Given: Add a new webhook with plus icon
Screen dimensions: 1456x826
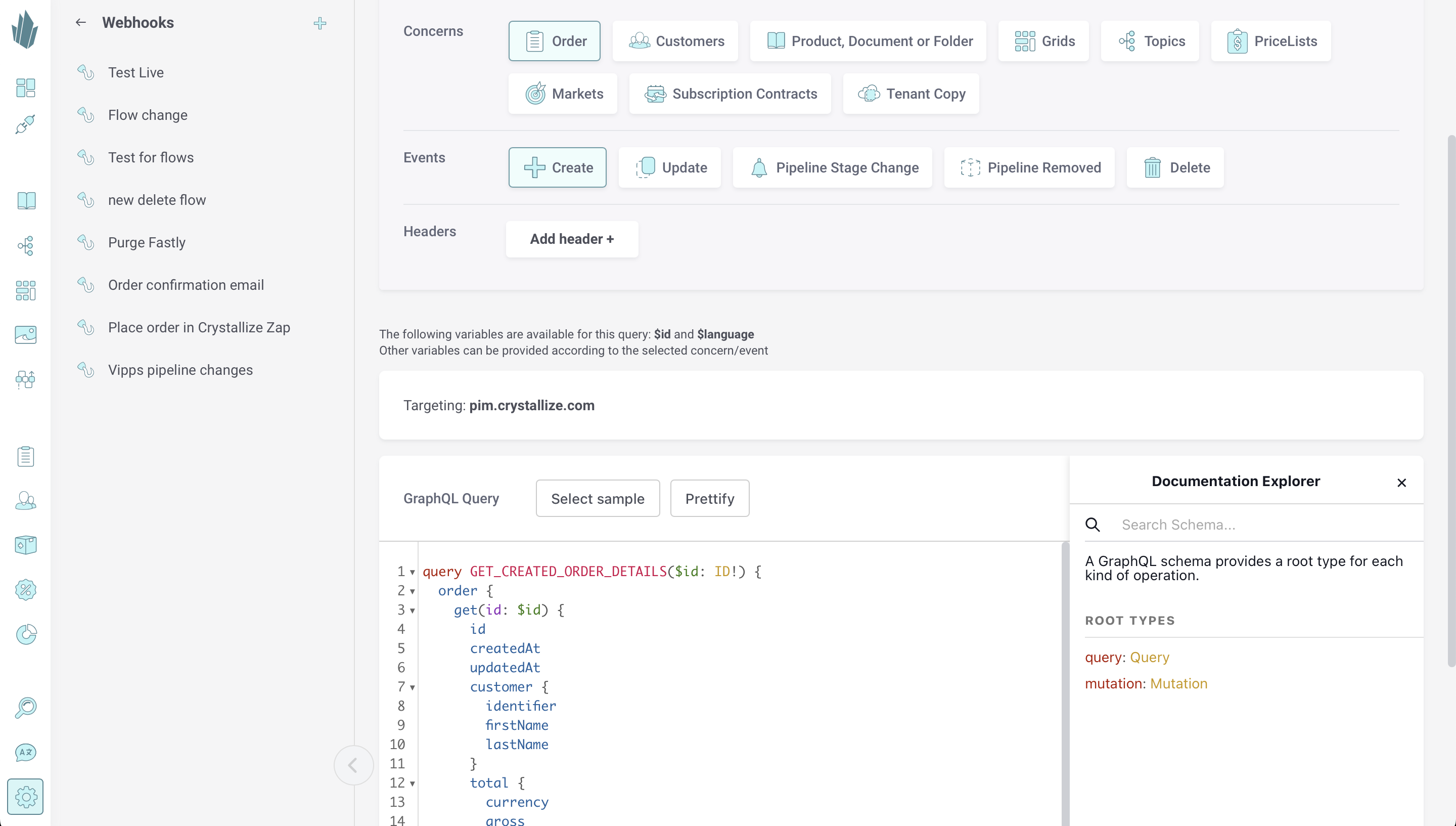Looking at the screenshot, I should click(320, 23).
